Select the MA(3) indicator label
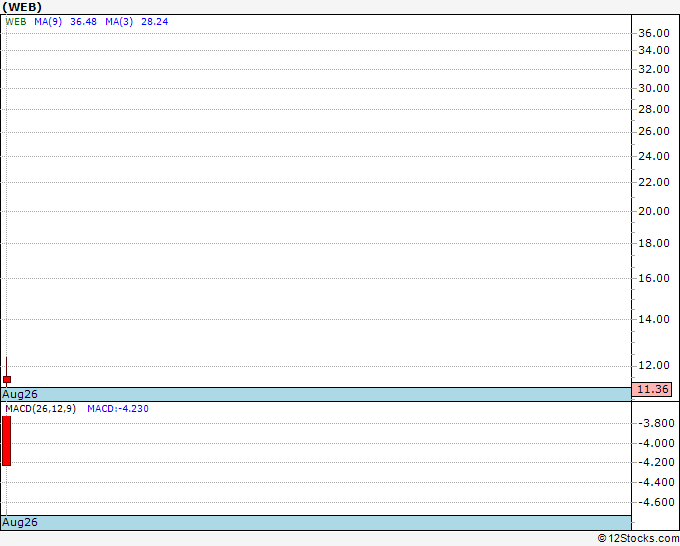Image resolution: width=680 pixels, height=546 pixels. tap(119, 22)
